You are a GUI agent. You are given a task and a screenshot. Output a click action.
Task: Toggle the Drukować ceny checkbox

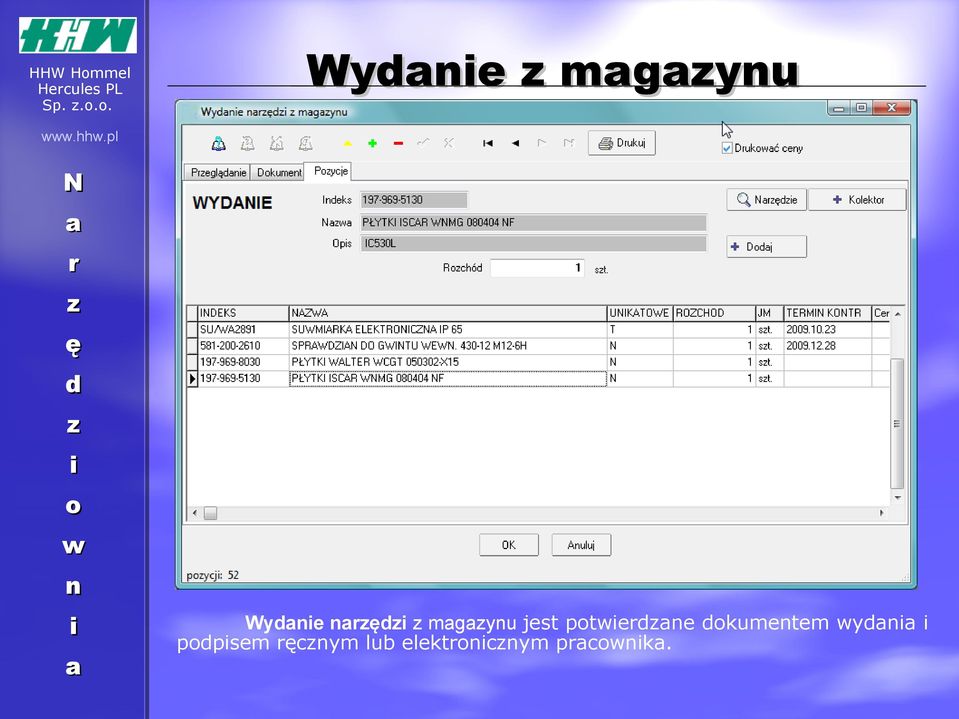[x=727, y=148]
